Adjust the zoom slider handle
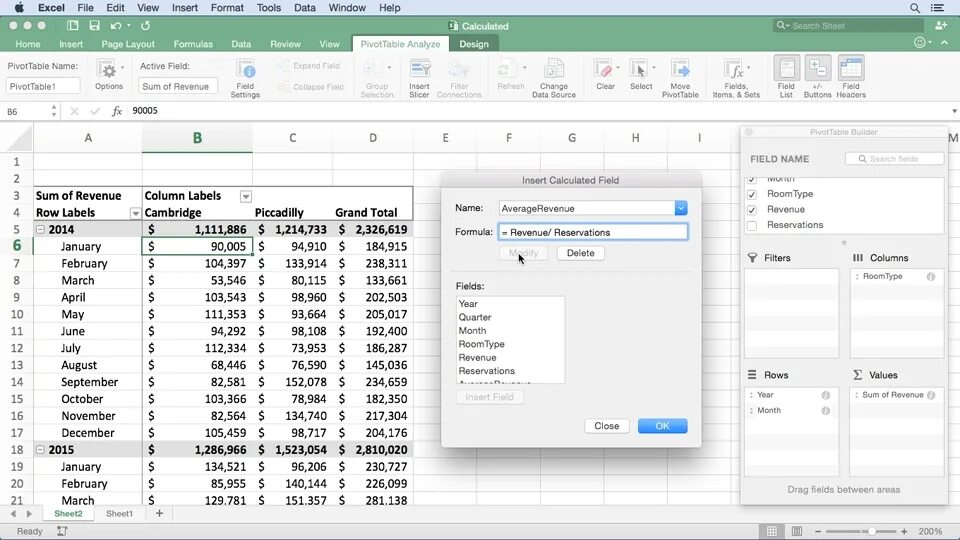This screenshot has height=540, width=960. coord(872,531)
